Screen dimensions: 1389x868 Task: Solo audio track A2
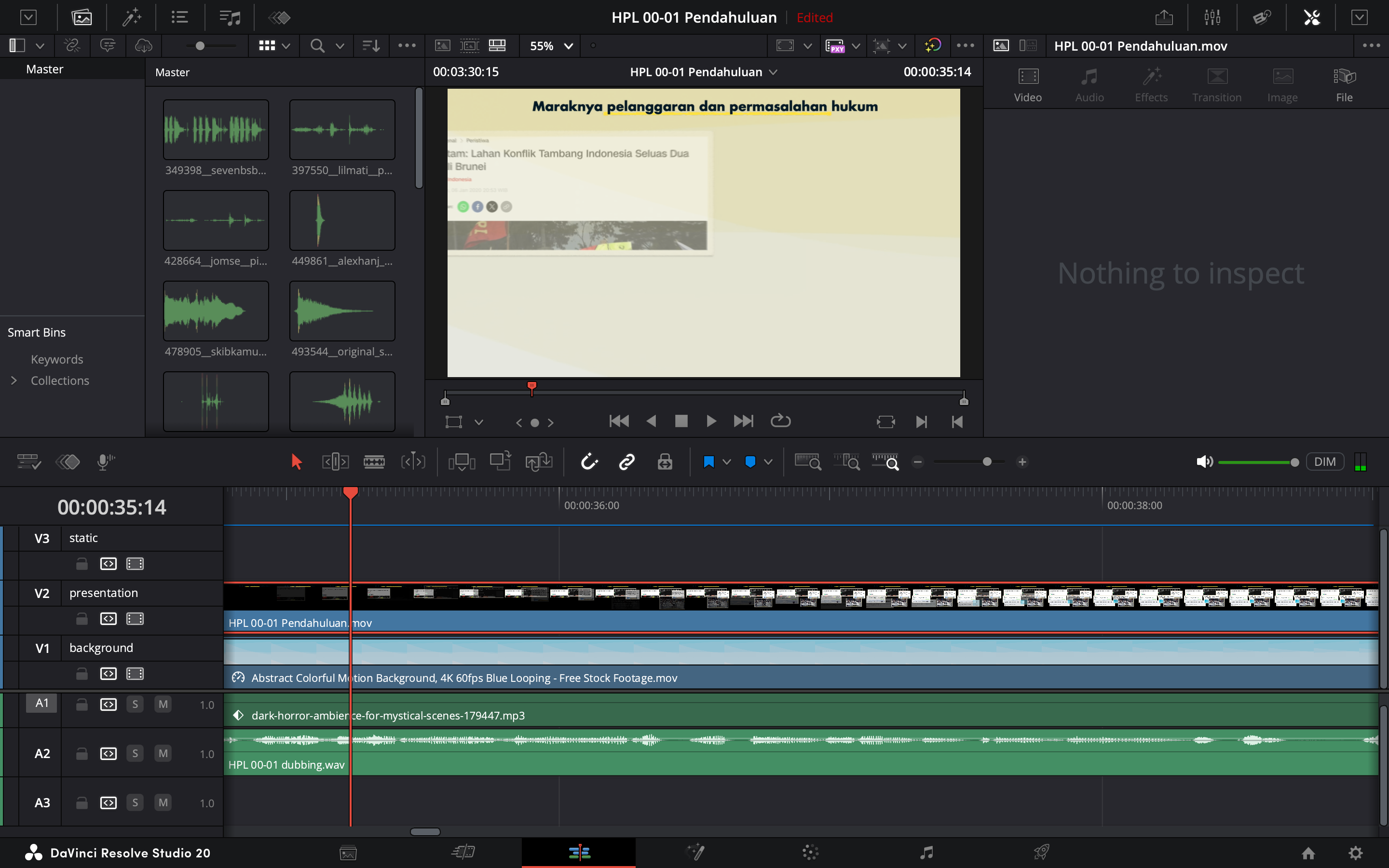(x=135, y=753)
